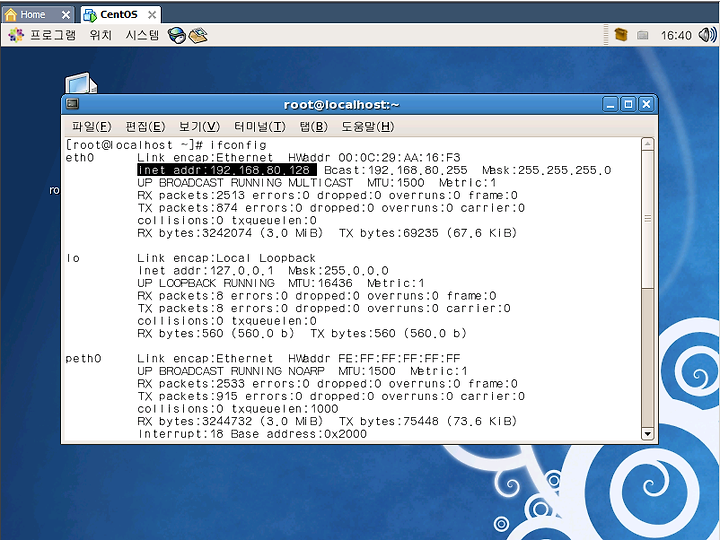Viewport: 720px width, 540px height.
Task: Click the root@localhost:~ title bar
Action: [342, 105]
